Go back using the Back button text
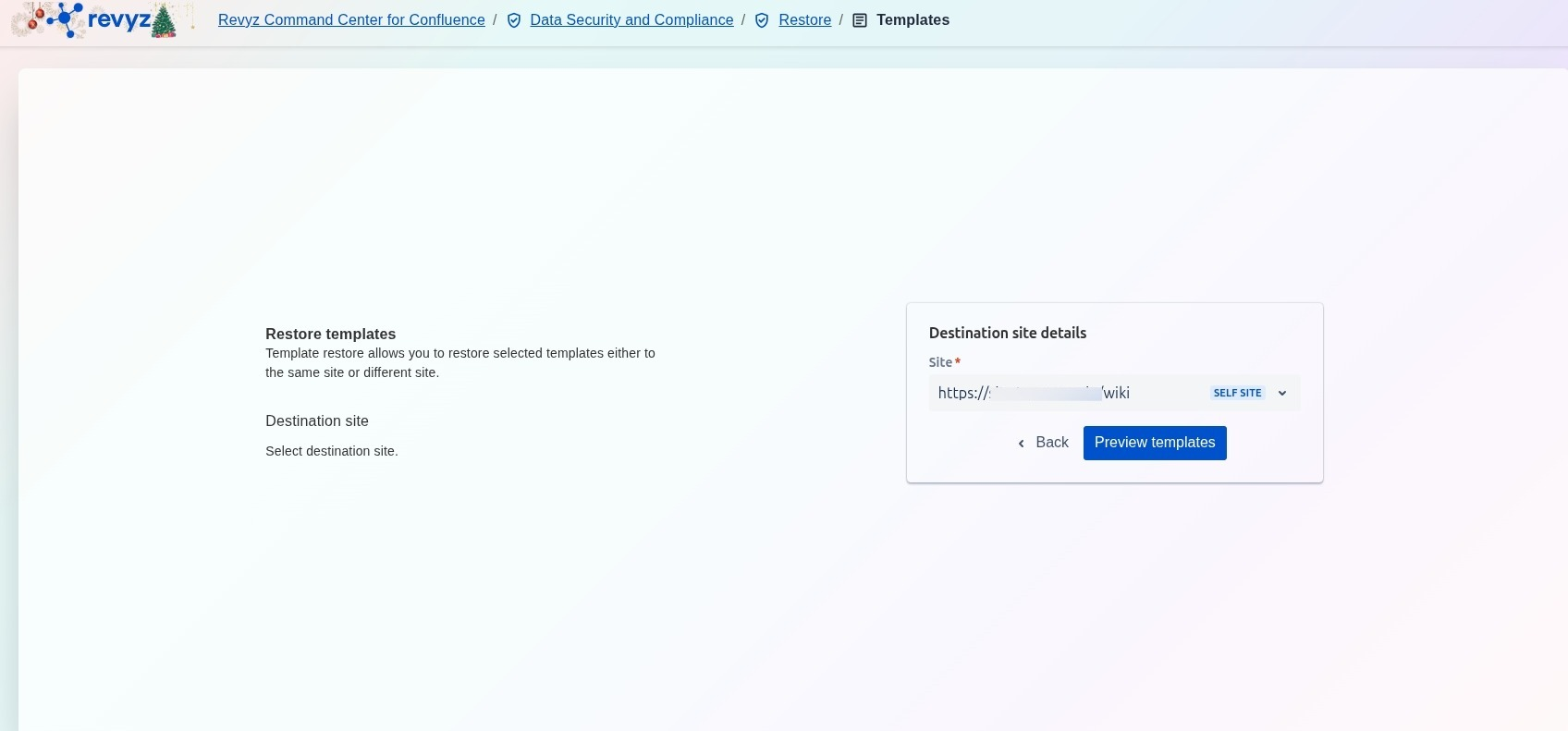 coord(1052,443)
